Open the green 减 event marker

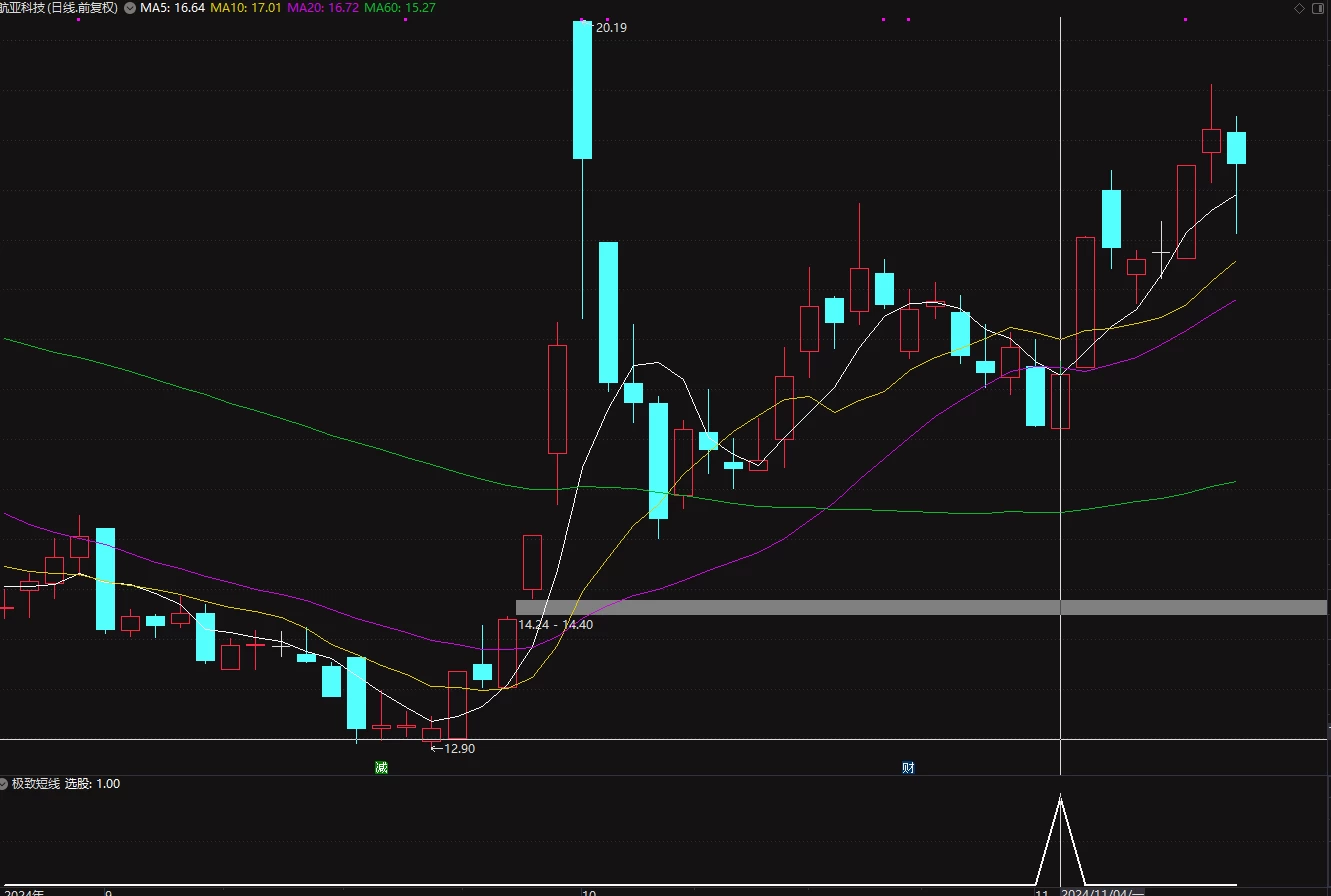(x=381, y=768)
